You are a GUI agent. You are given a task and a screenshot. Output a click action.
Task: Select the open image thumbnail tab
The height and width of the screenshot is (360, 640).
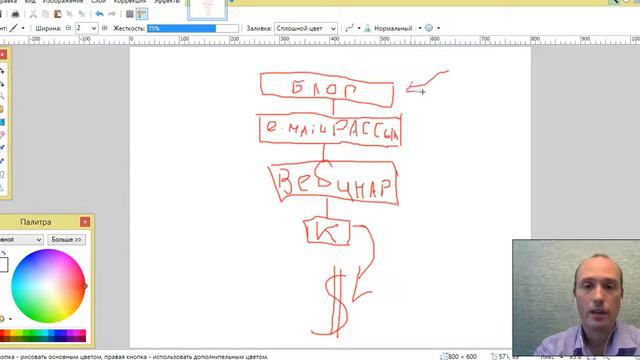pos(207,9)
